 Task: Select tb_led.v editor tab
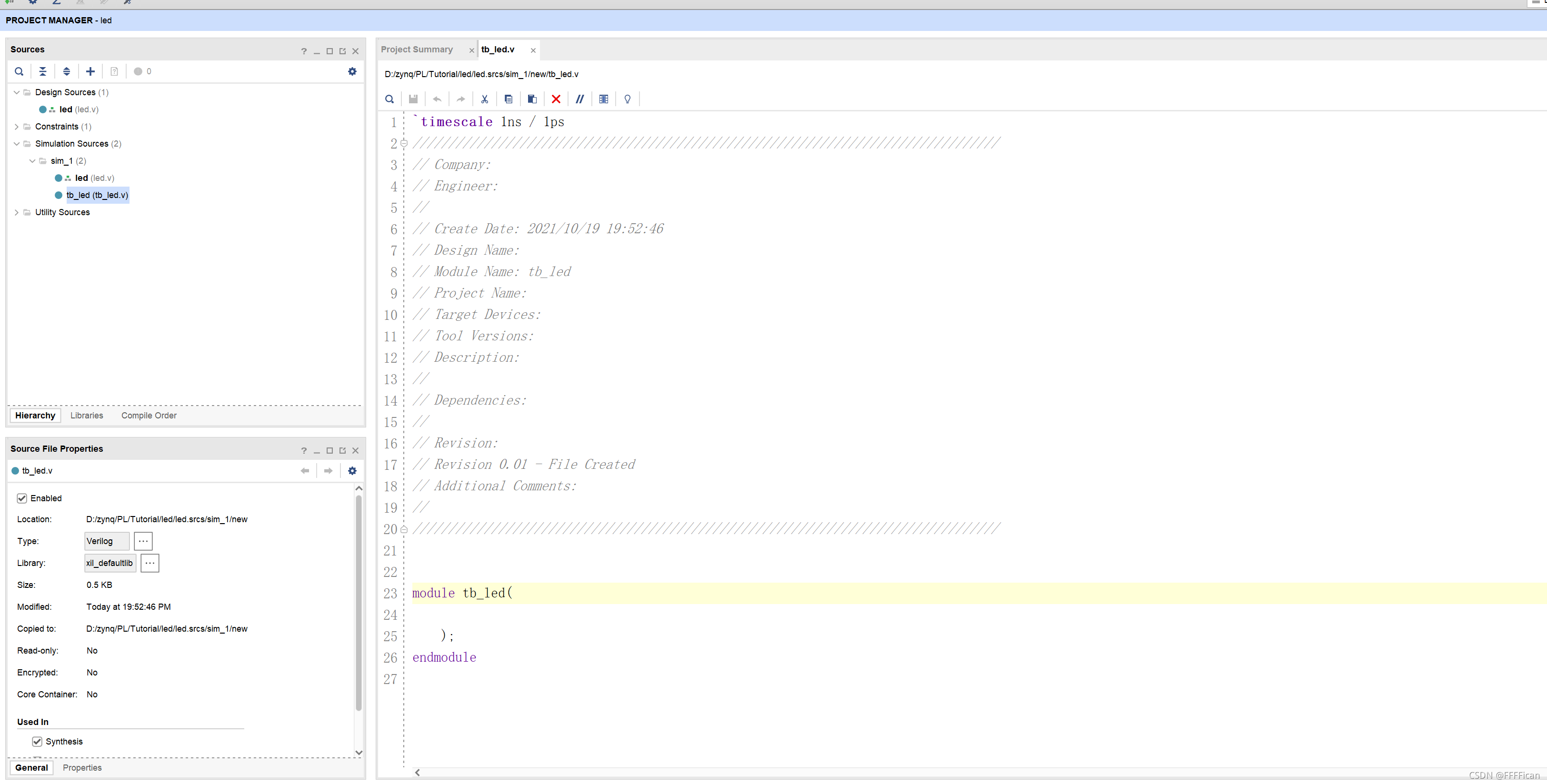pyautogui.click(x=498, y=49)
